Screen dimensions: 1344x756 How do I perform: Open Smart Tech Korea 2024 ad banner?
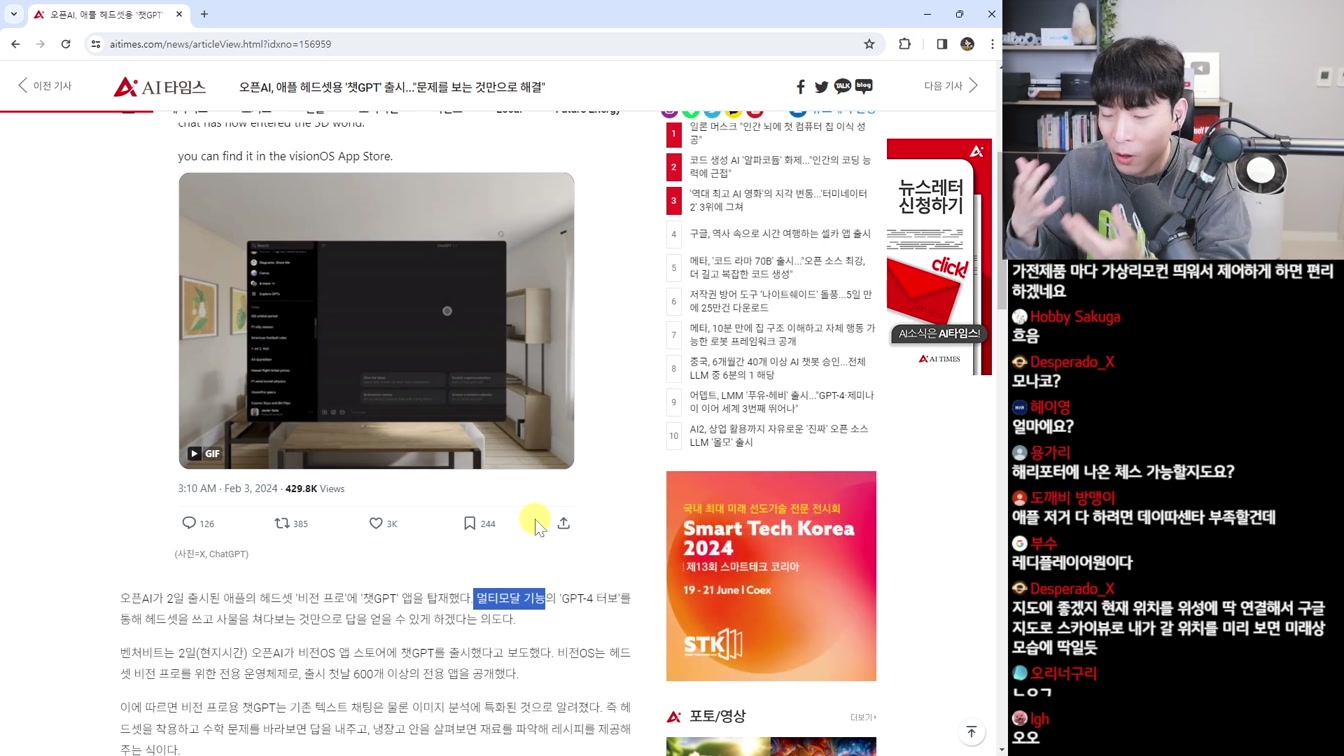[771, 576]
